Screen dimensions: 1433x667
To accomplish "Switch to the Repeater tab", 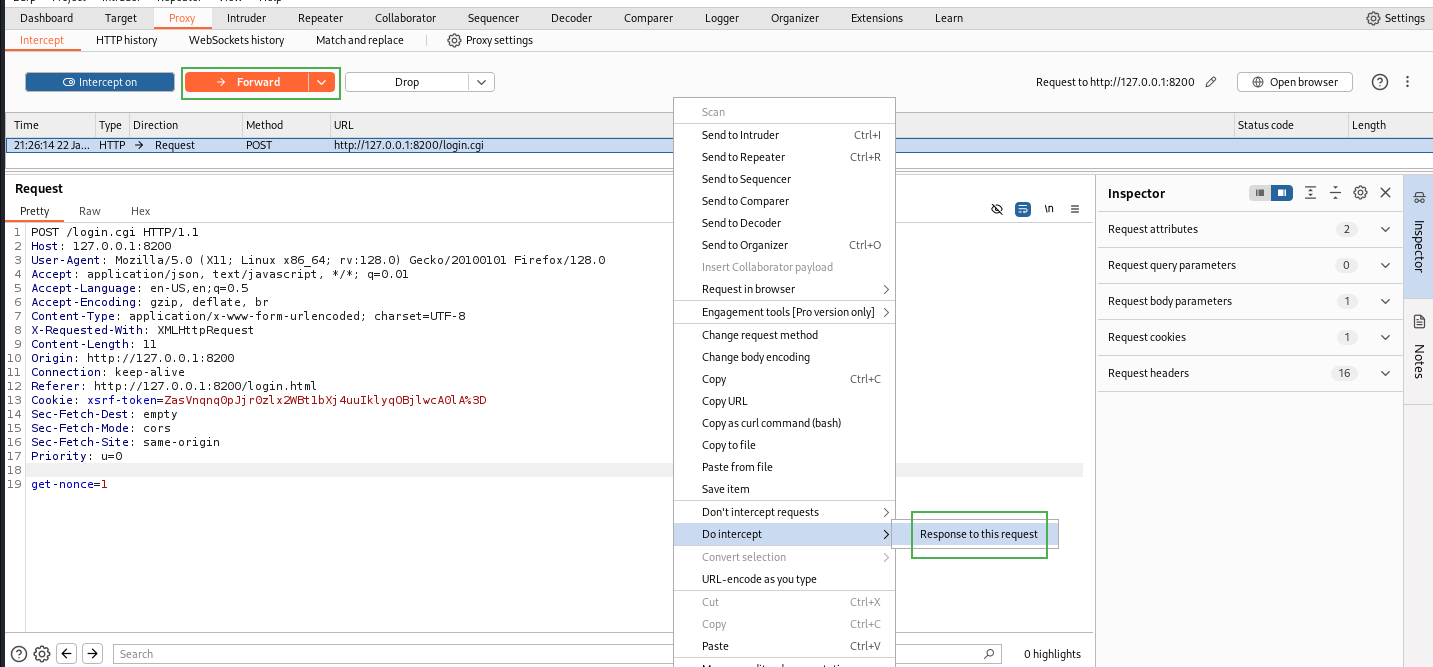I will tap(320, 18).
